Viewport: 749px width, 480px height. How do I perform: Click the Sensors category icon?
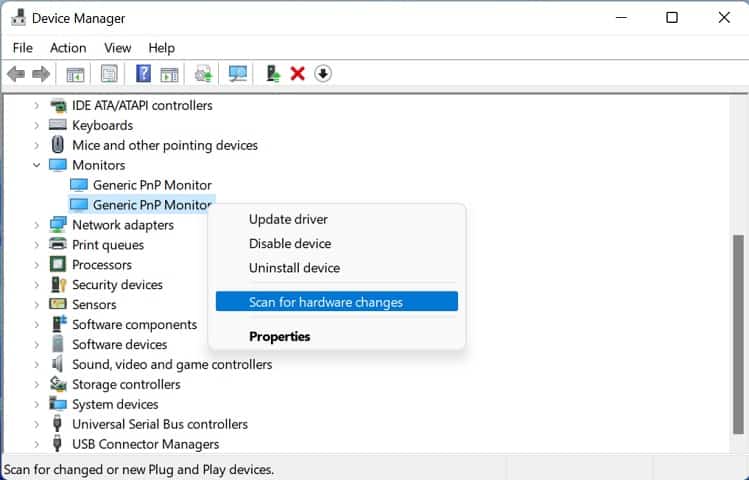point(58,304)
